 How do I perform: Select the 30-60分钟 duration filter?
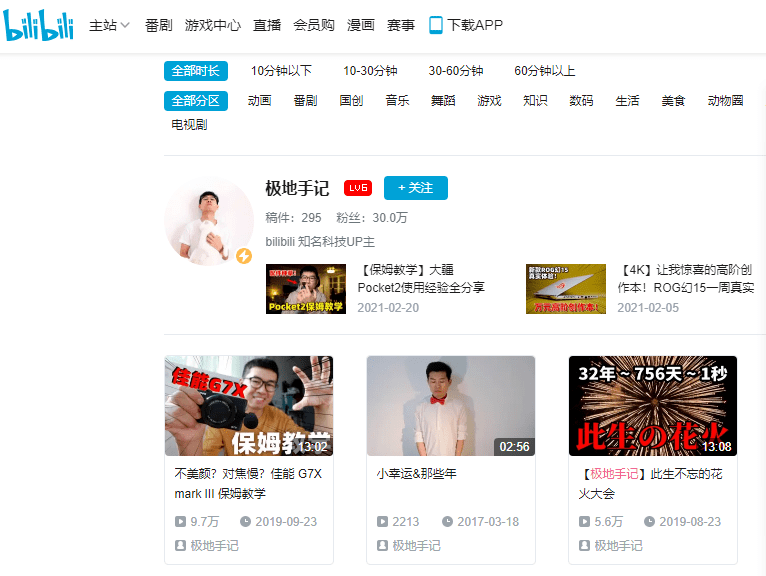tap(456, 71)
